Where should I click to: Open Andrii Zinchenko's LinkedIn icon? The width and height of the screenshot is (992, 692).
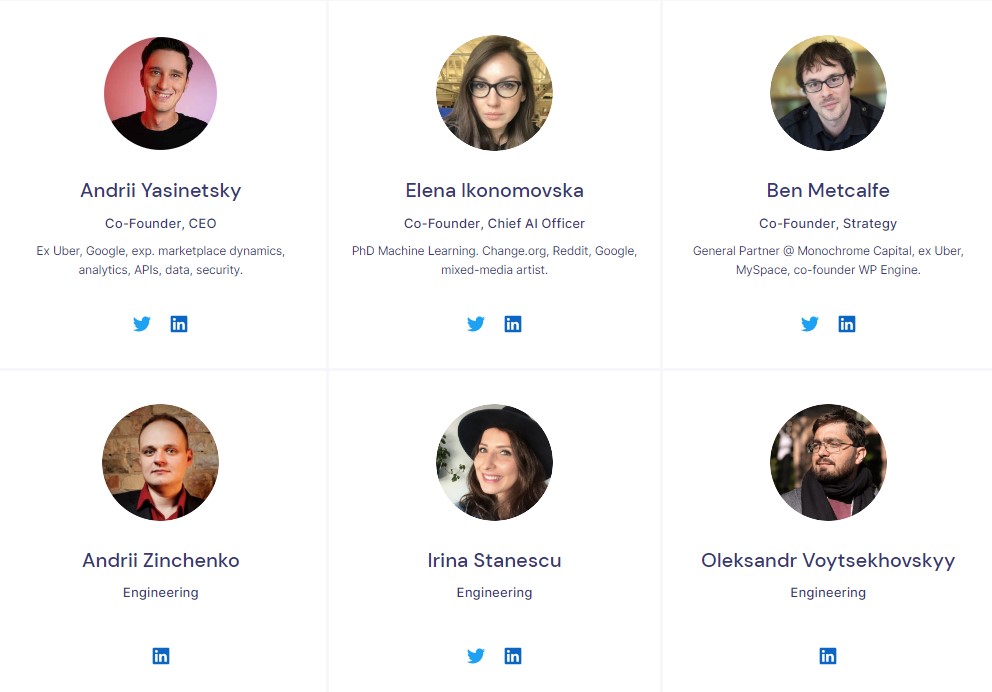(x=161, y=656)
